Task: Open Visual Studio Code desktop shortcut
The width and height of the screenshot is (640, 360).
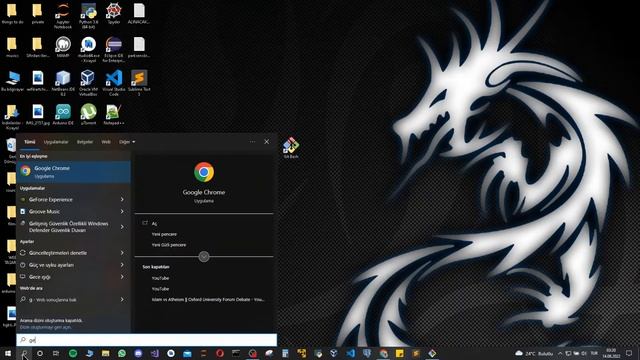Action: pos(113,83)
